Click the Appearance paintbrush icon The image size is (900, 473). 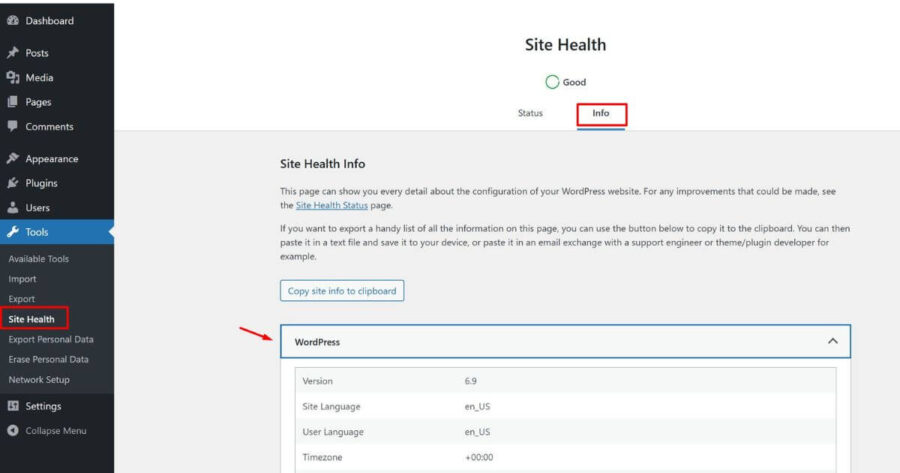(13, 159)
